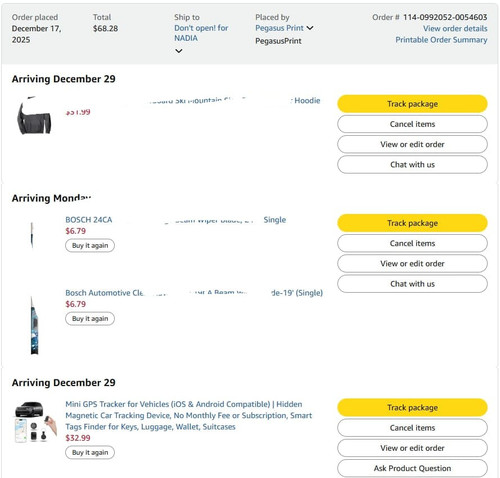Click the hoodie product thumbnail
This screenshot has height=478, width=500.
(34, 115)
